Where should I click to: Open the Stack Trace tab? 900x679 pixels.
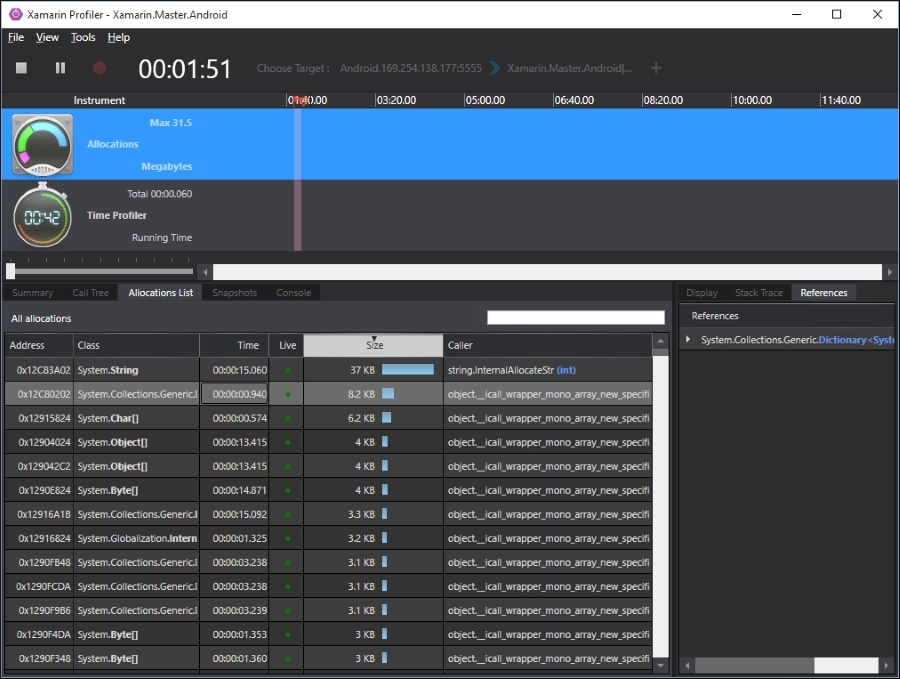758,293
